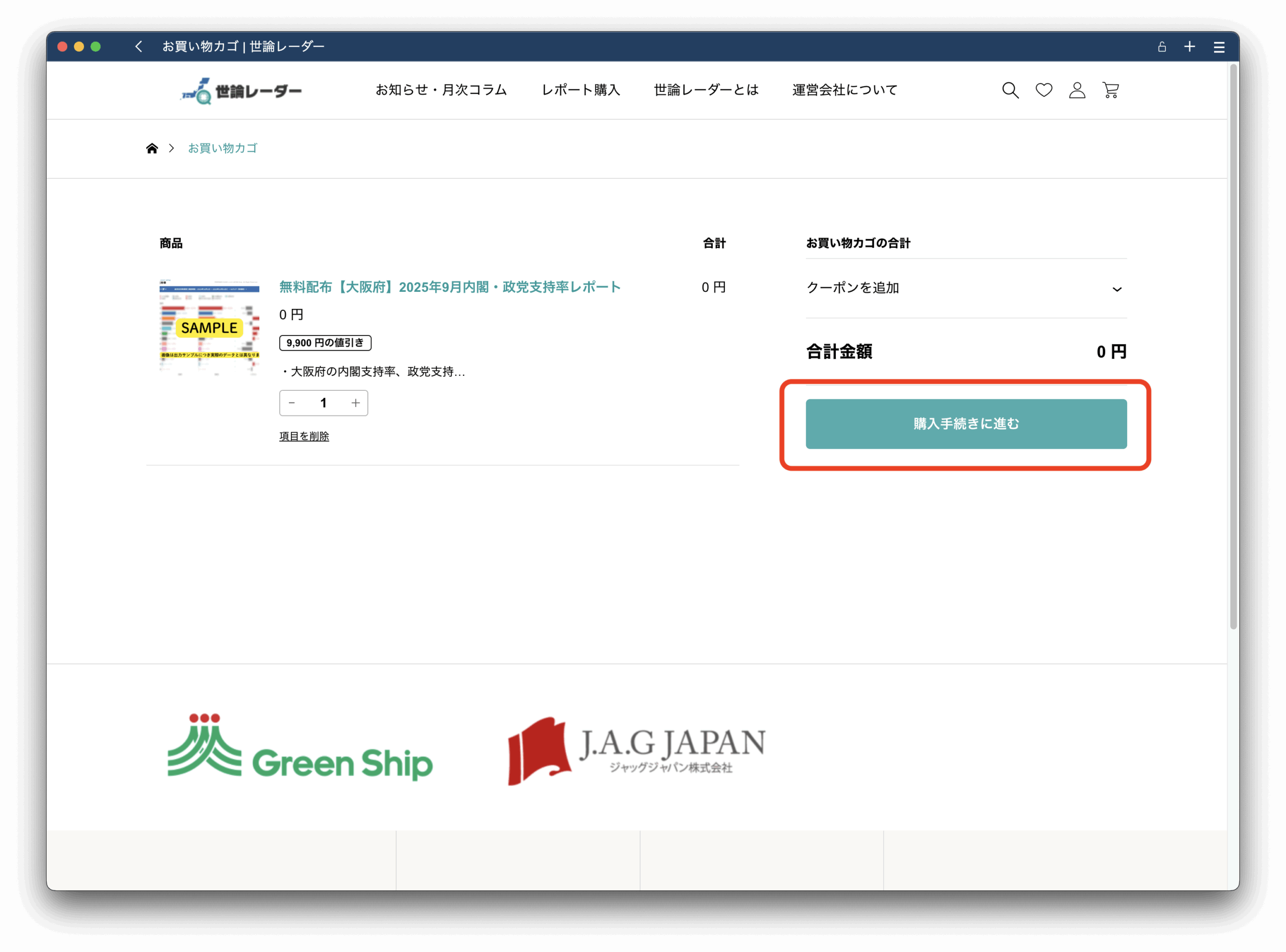Click 購入手続きに進む checkout button
Viewport: 1286px width, 952px height.
pyautogui.click(x=966, y=424)
